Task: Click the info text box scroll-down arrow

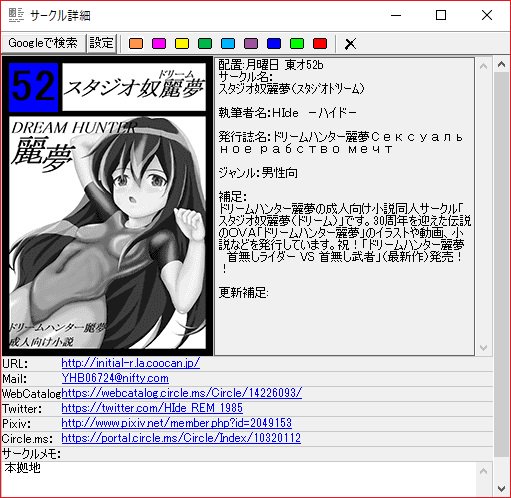Action: (x=483, y=348)
